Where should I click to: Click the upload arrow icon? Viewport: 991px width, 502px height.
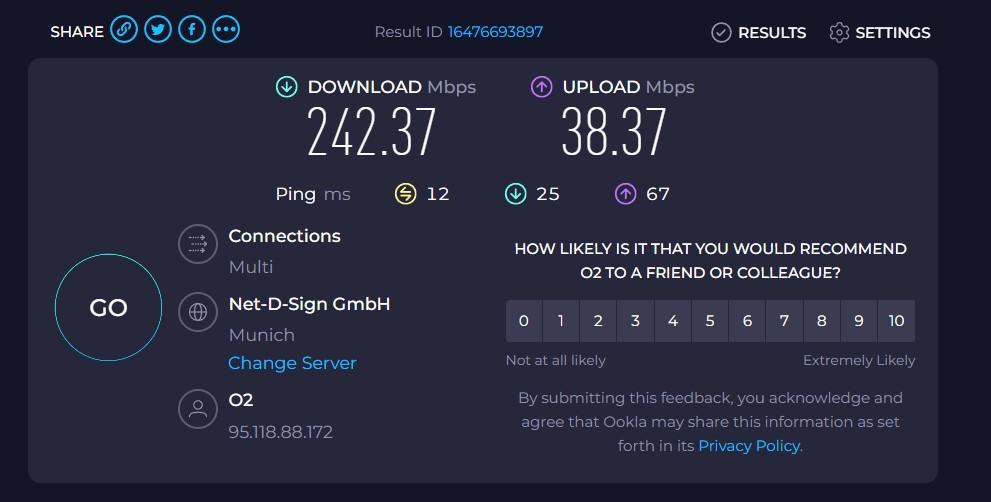click(x=541, y=87)
